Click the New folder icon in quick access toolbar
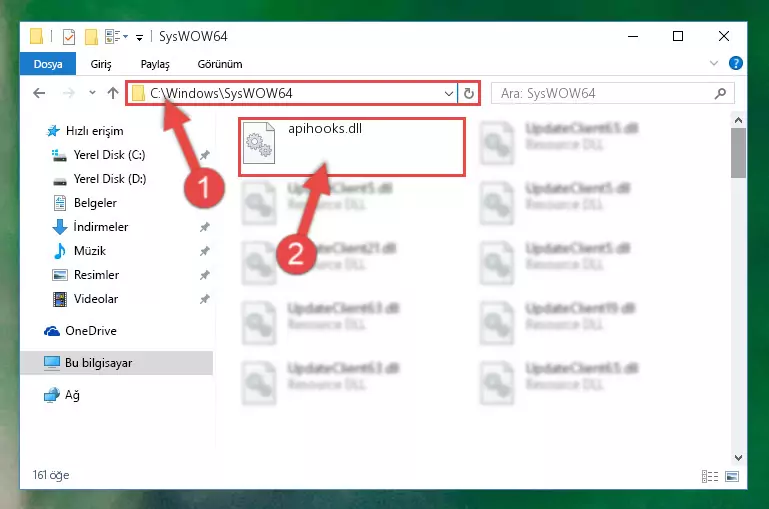This screenshot has width=769, height=509. 91,37
